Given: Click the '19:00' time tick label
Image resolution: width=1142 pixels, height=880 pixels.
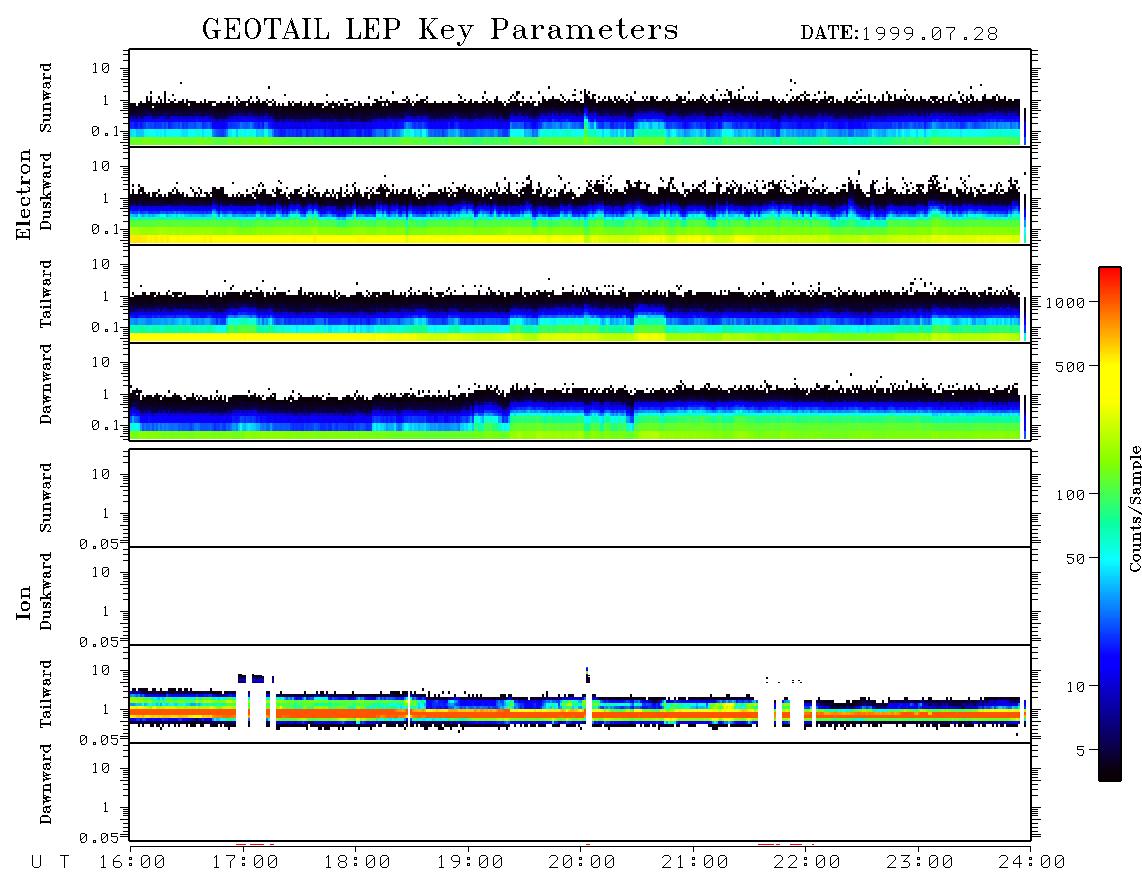Looking at the screenshot, I should click(x=470, y=862).
